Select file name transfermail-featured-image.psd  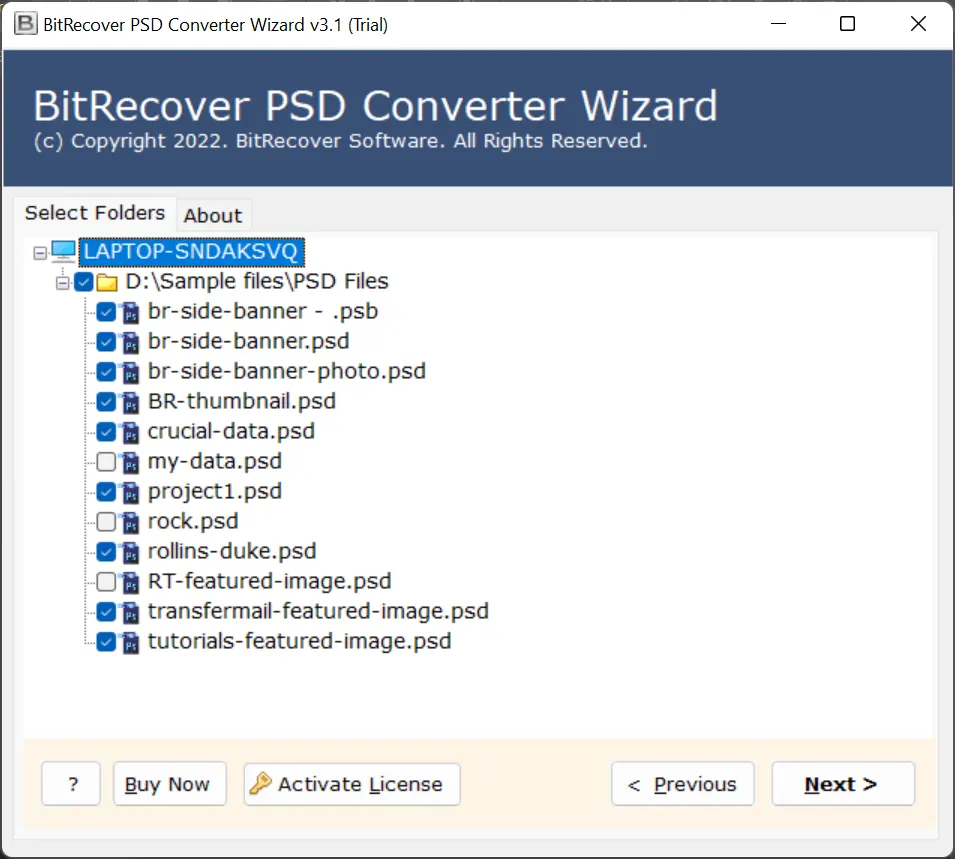tap(319, 611)
